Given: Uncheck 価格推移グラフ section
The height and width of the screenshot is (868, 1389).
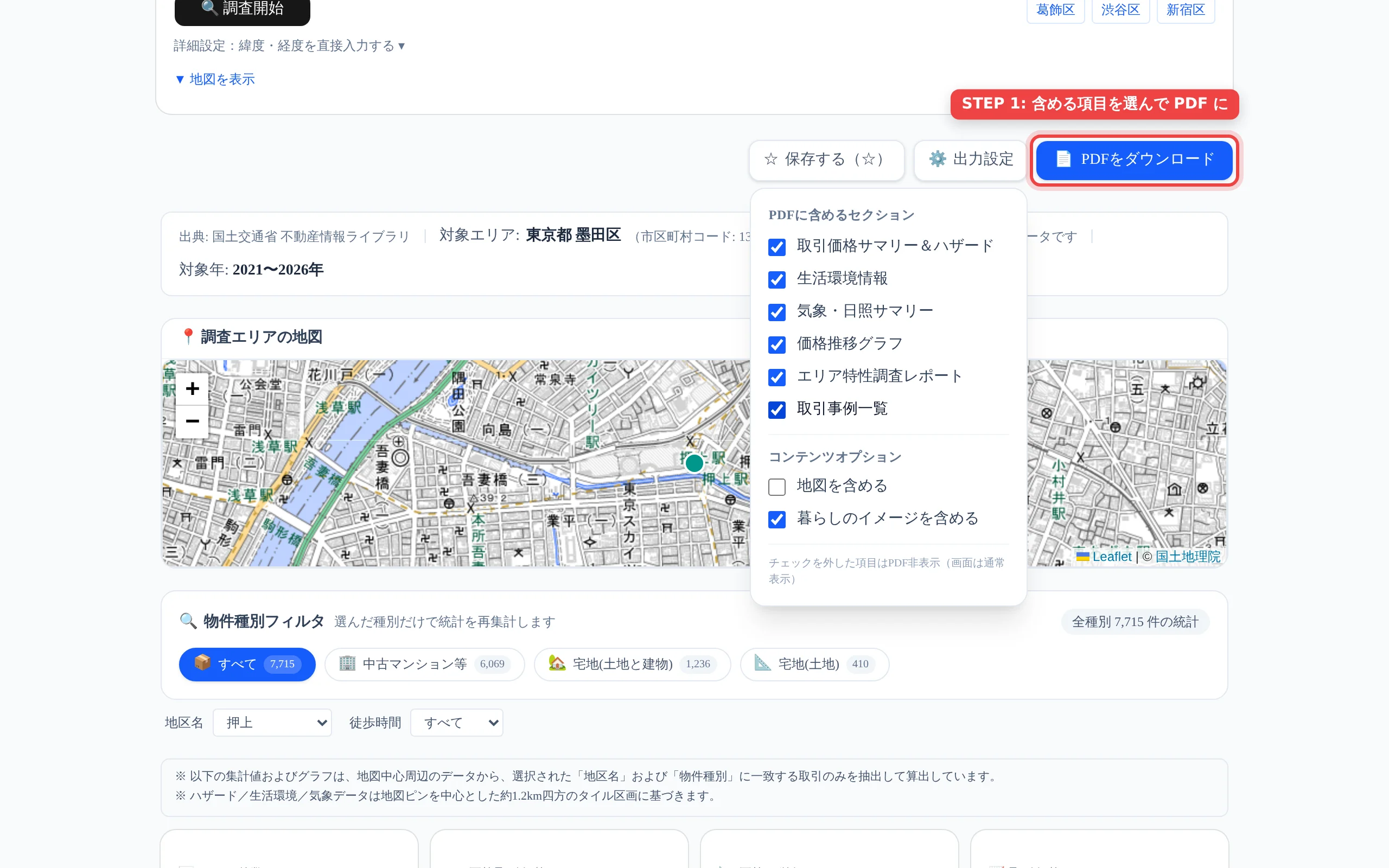Looking at the screenshot, I should coord(776,344).
